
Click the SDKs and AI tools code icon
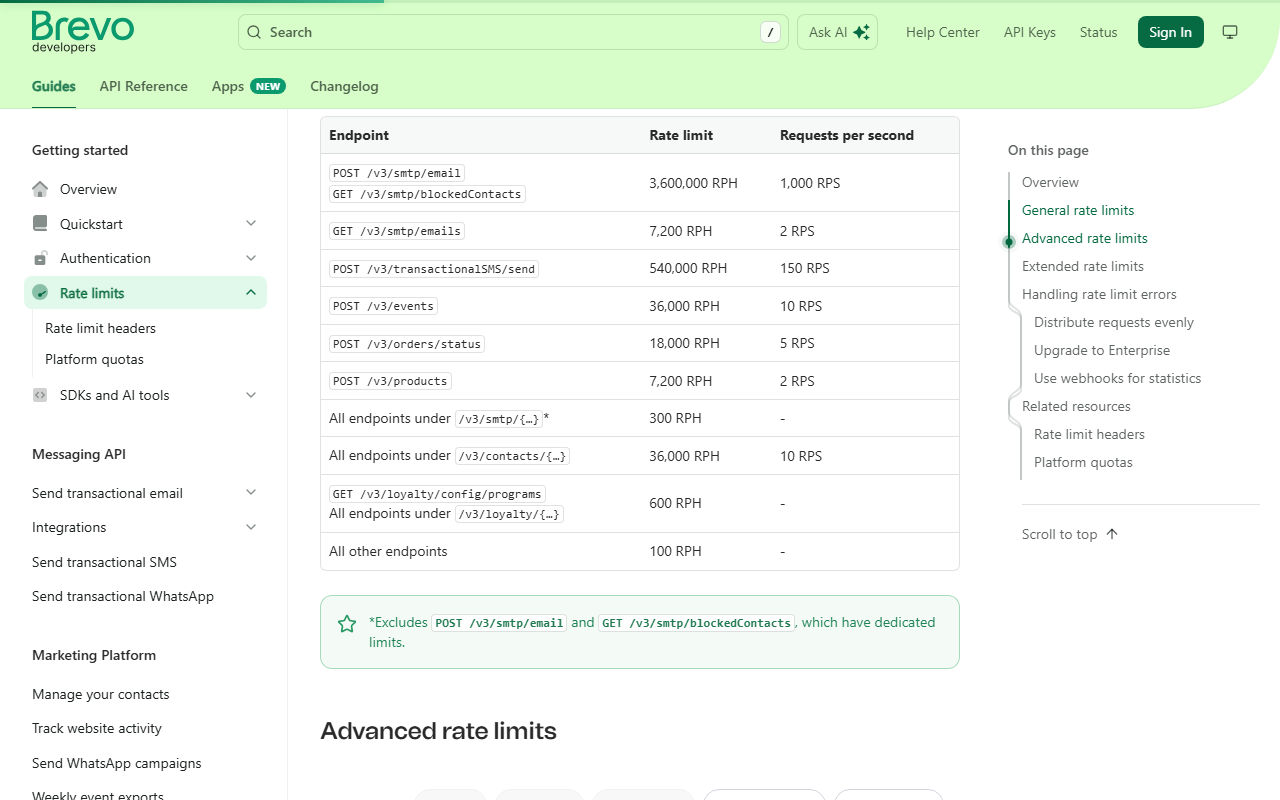(x=40, y=395)
